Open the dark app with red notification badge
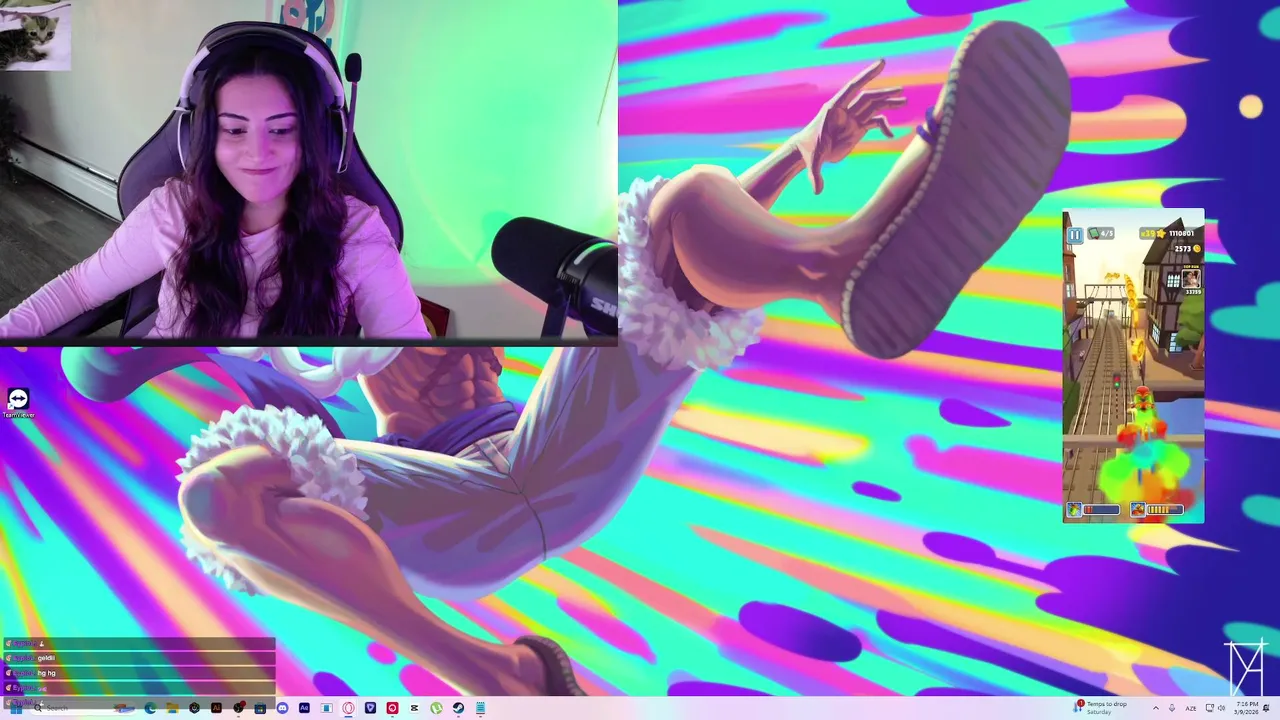Screen dimensions: 1280x720 [238, 708]
